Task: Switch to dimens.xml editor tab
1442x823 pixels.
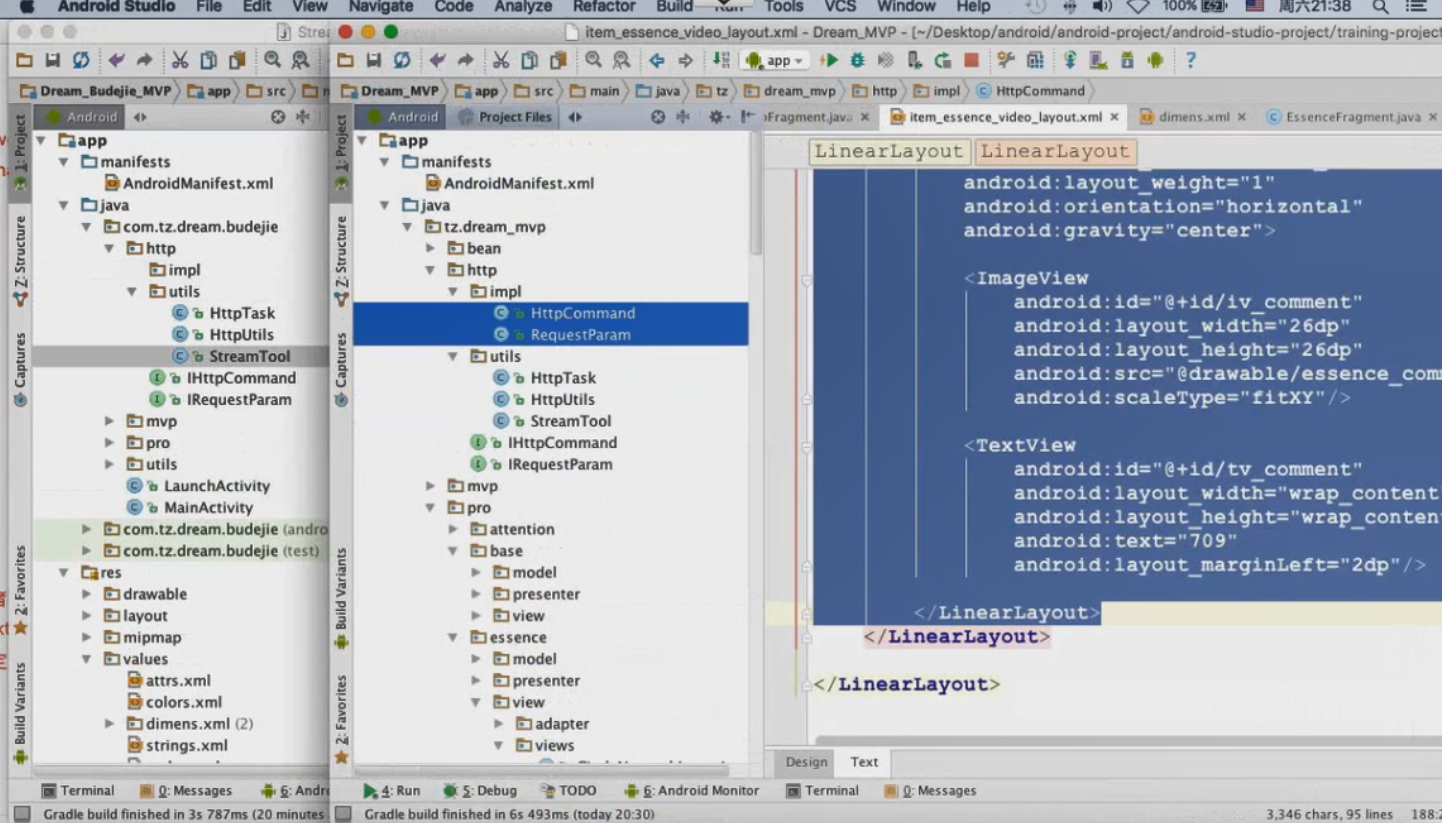Action: pyautogui.click(x=1192, y=117)
